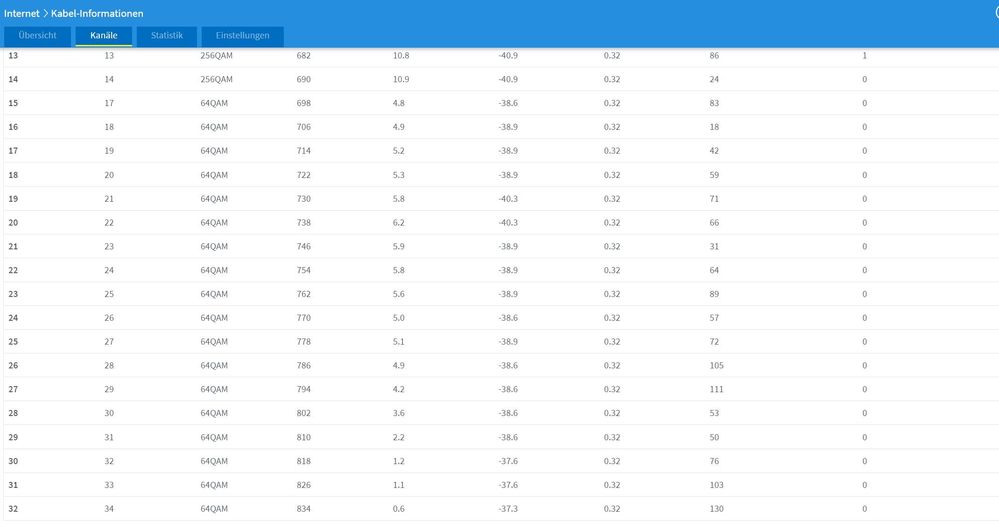
Task: Click error count 86 in row 13
Action: [714, 55]
